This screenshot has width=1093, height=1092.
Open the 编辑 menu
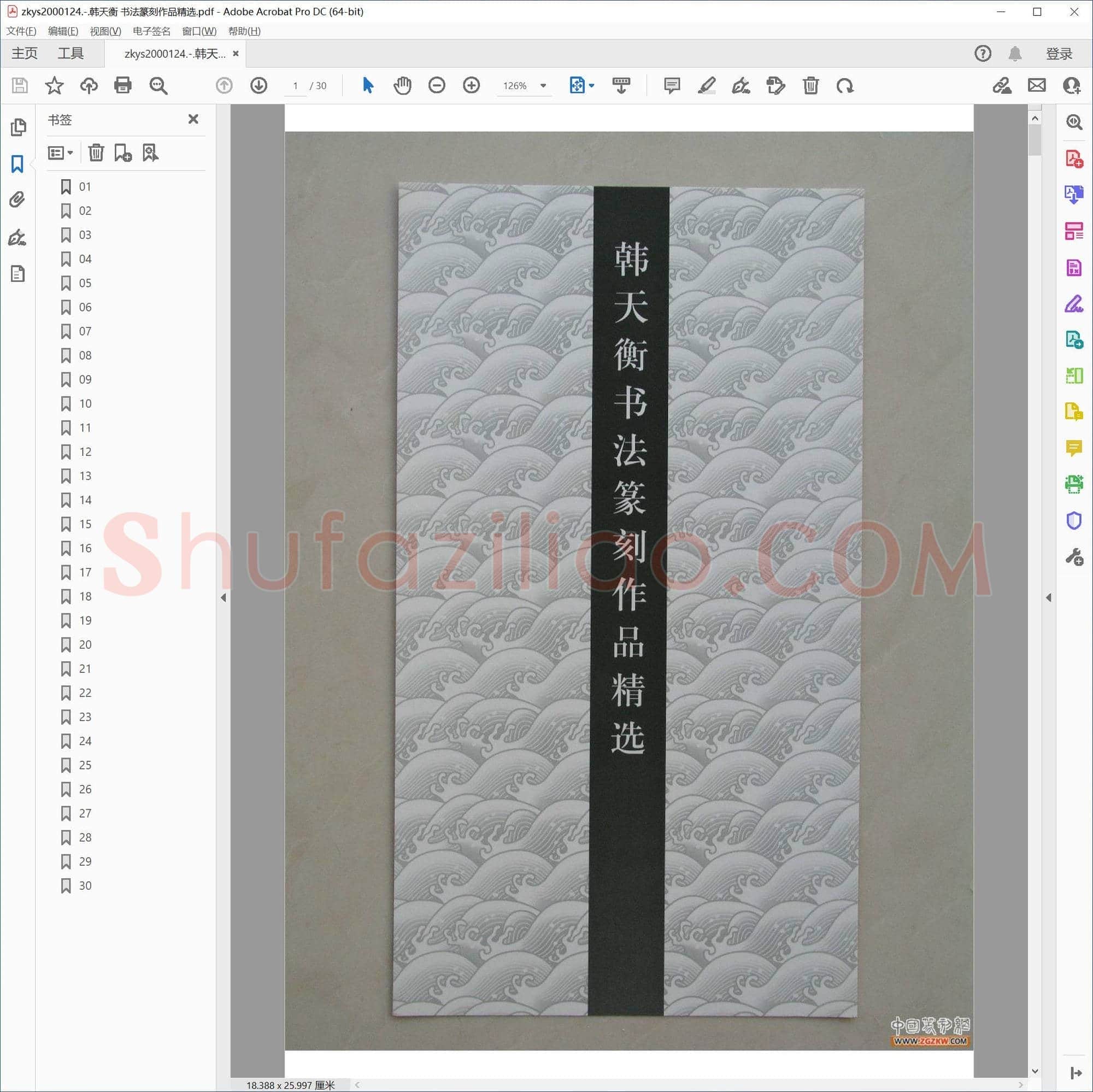coord(63,31)
